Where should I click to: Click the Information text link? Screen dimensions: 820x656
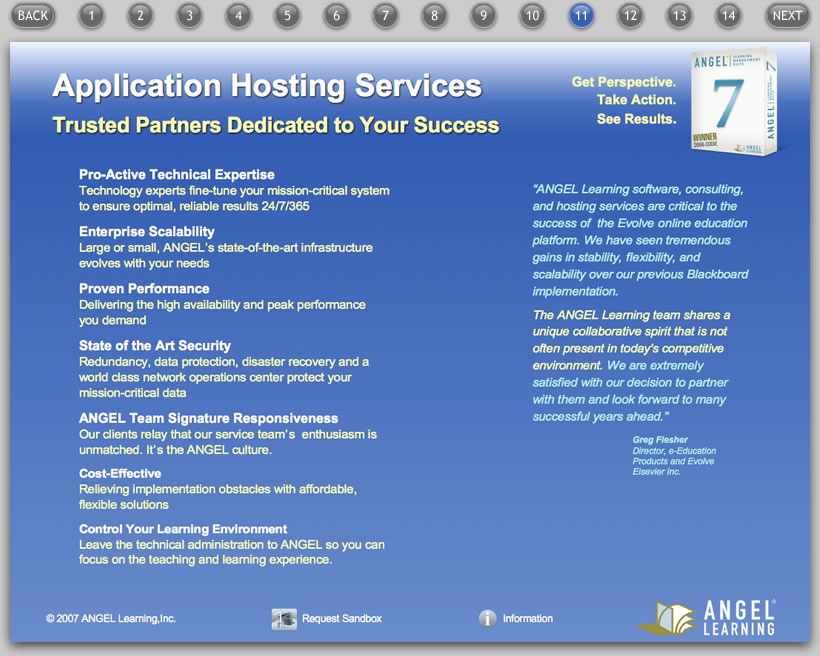pos(528,619)
